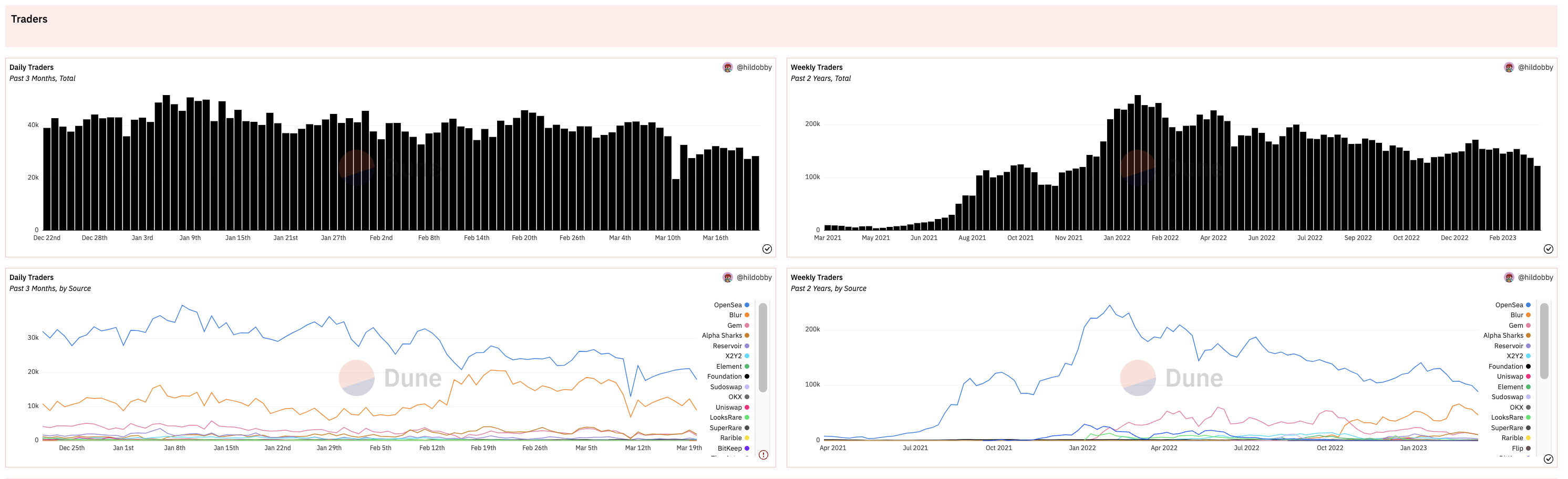Open @hildobby profile link on Daily Traders Total chart

[x=754, y=68]
